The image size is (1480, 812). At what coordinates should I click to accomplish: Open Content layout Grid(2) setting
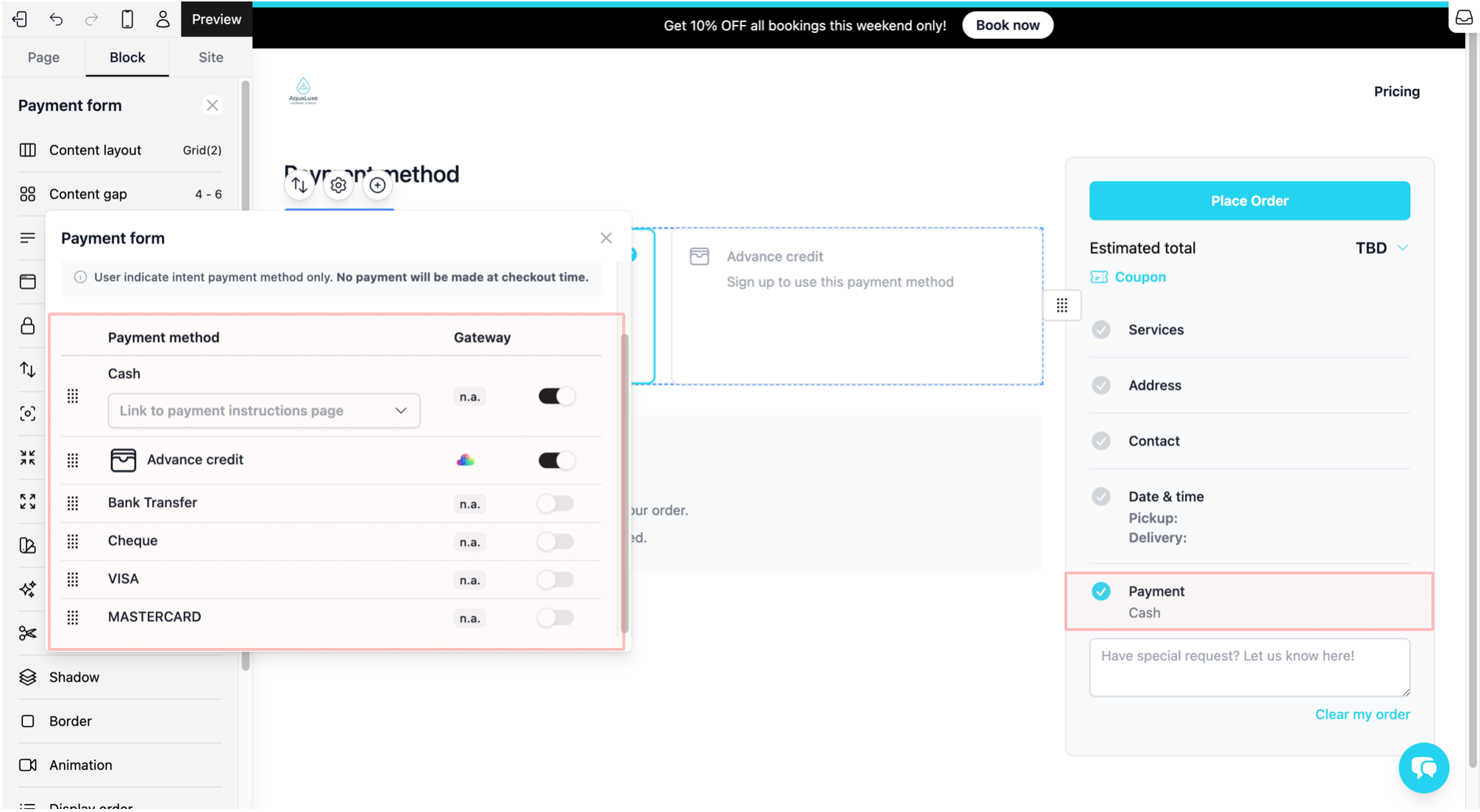(120, 150)
